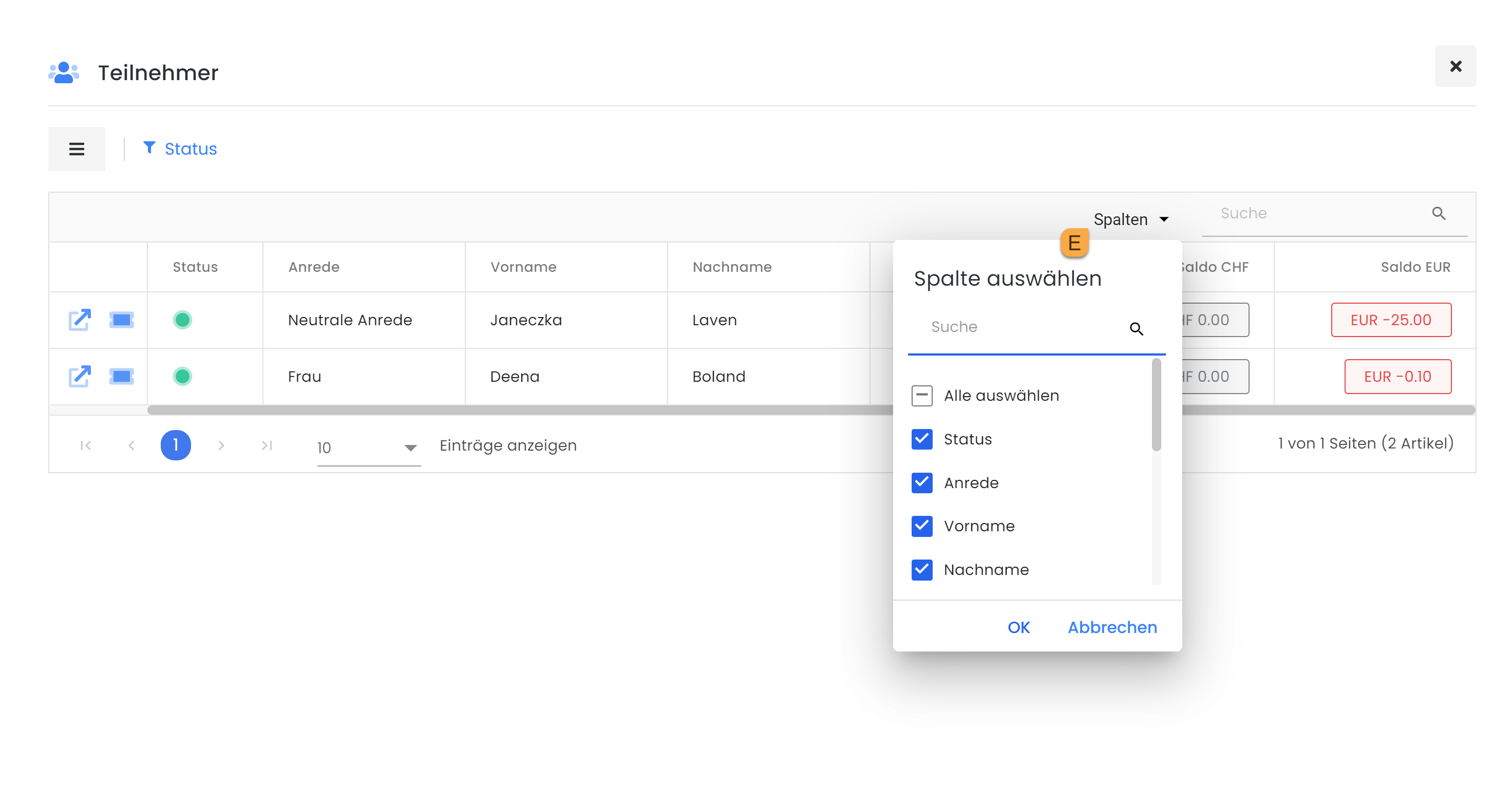Click Abbrechen to cancel column selection
This screenshot has width=1512, height=800.
[1112, 627]
